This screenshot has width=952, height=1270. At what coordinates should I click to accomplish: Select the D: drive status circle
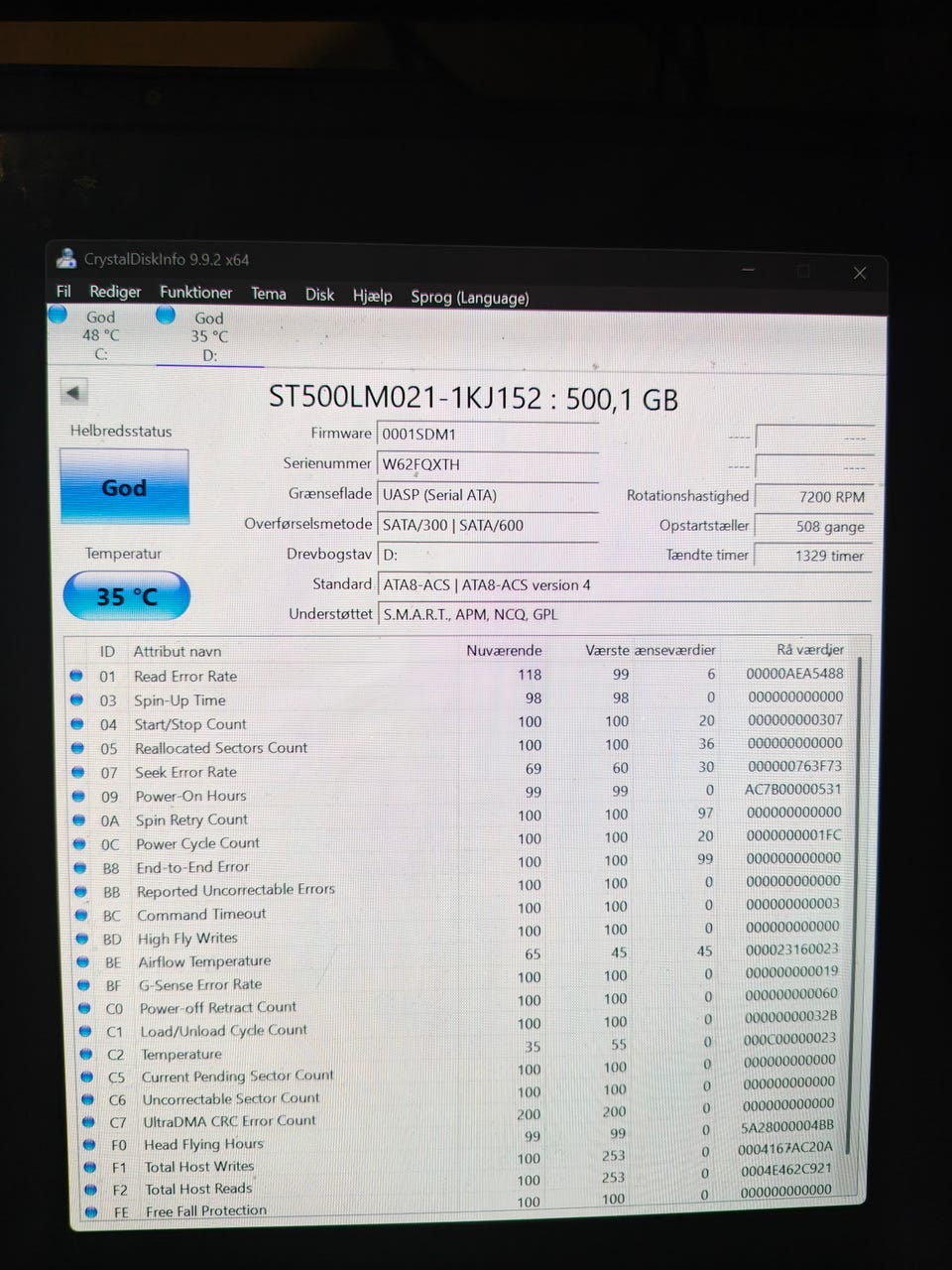tap(166, 316)
